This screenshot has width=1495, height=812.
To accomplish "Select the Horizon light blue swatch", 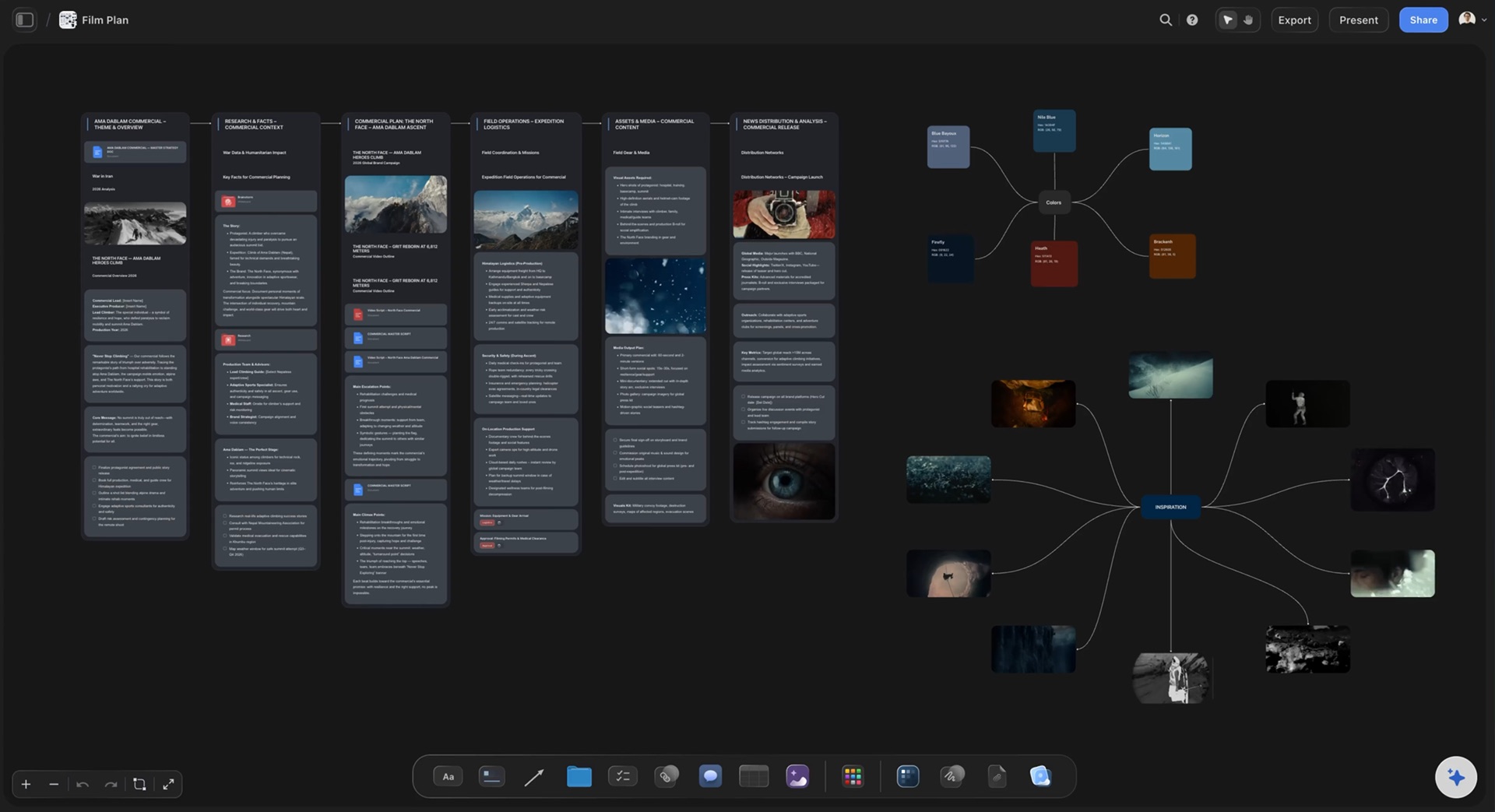I will click(1170, 149).
